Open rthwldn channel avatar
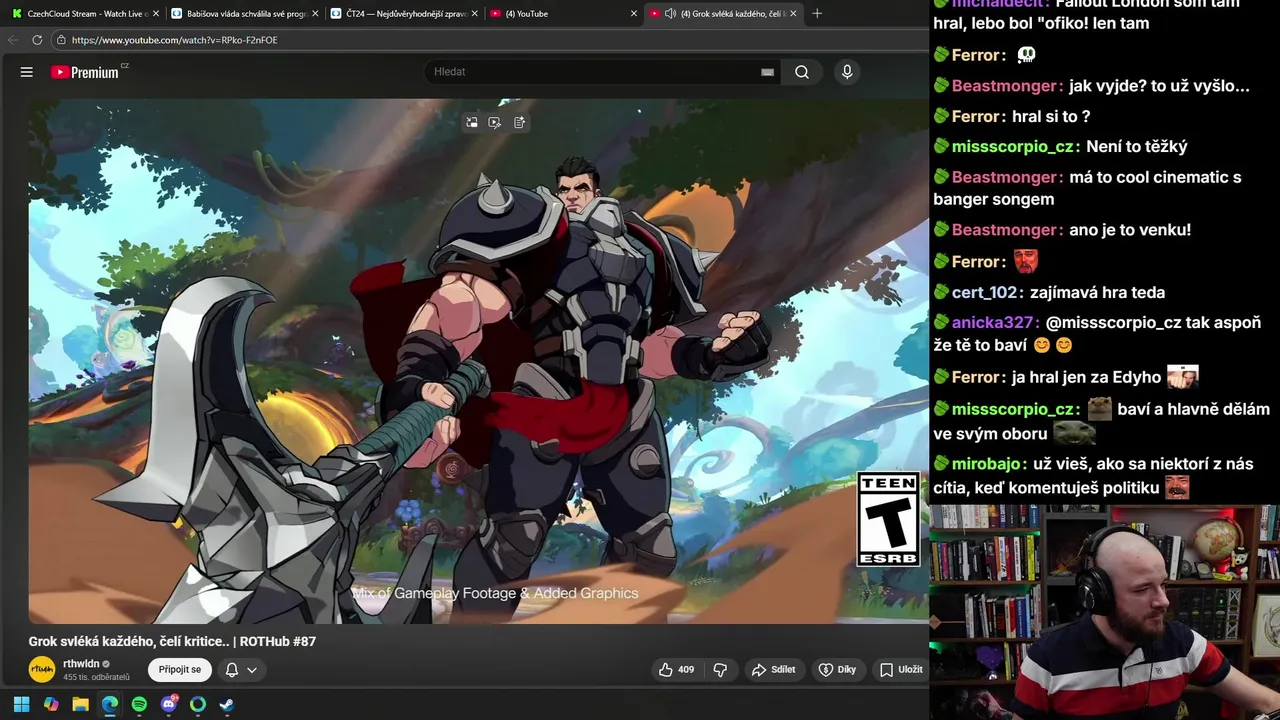The image size is (1280, 720). pyautogui.click(x=42, y=669)
